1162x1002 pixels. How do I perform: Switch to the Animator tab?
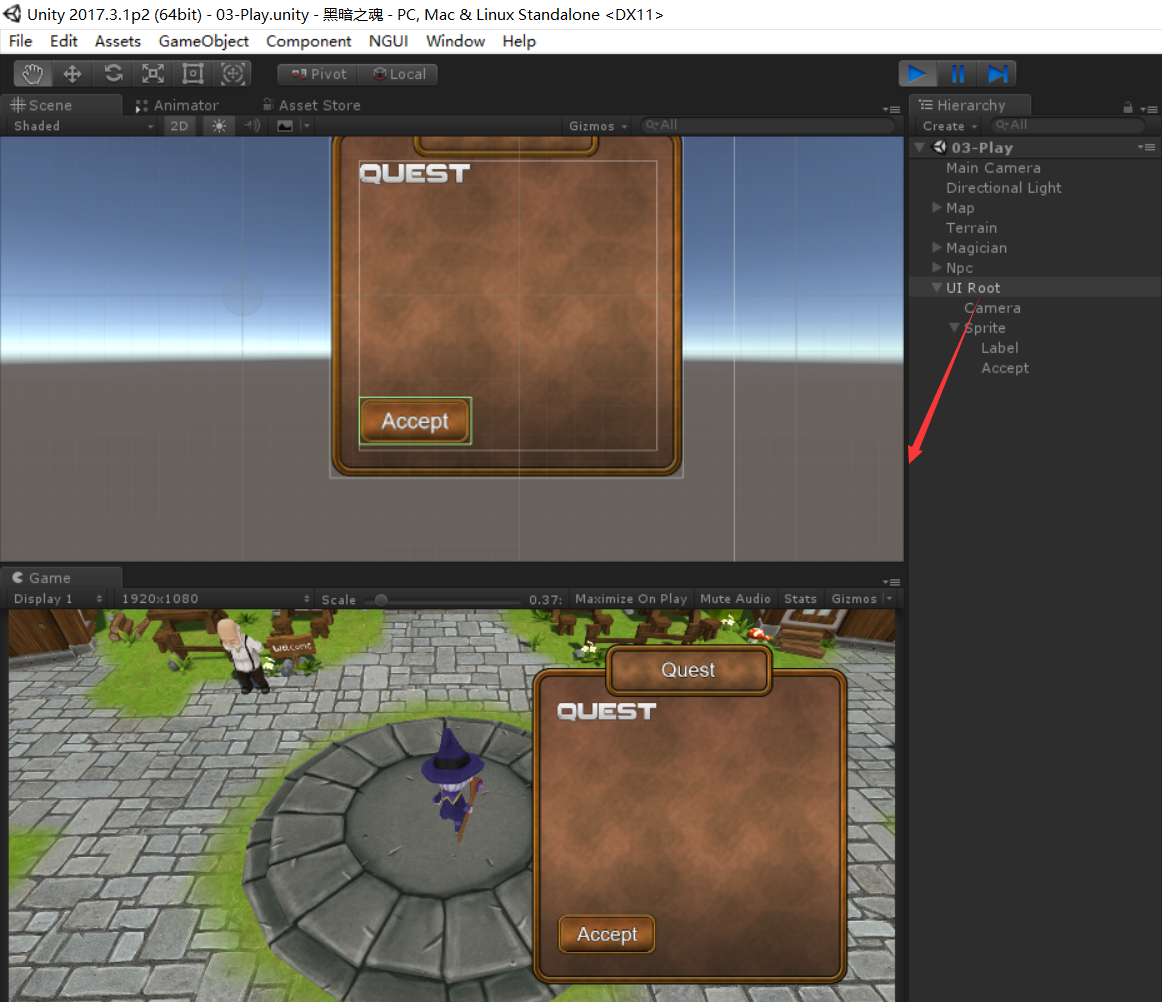177,105
